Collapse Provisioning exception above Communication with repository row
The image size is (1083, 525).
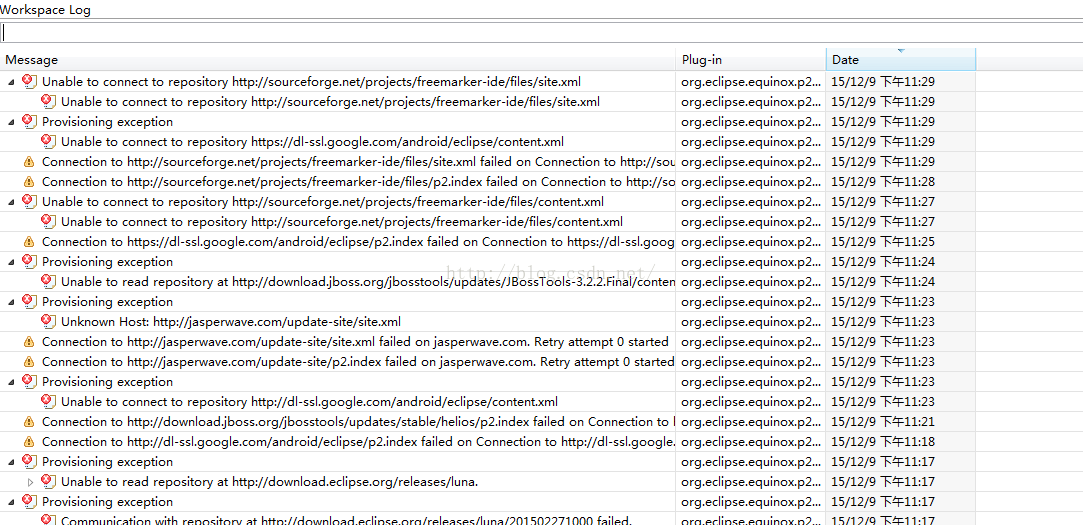[11, 503]
